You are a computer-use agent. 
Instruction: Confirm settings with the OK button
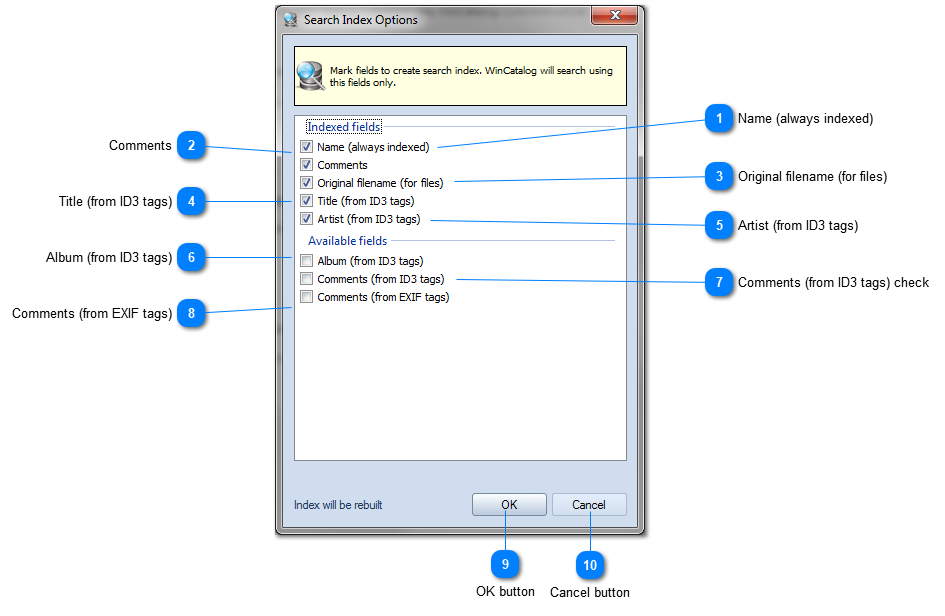pyautogui.click(x=509, y=504)
